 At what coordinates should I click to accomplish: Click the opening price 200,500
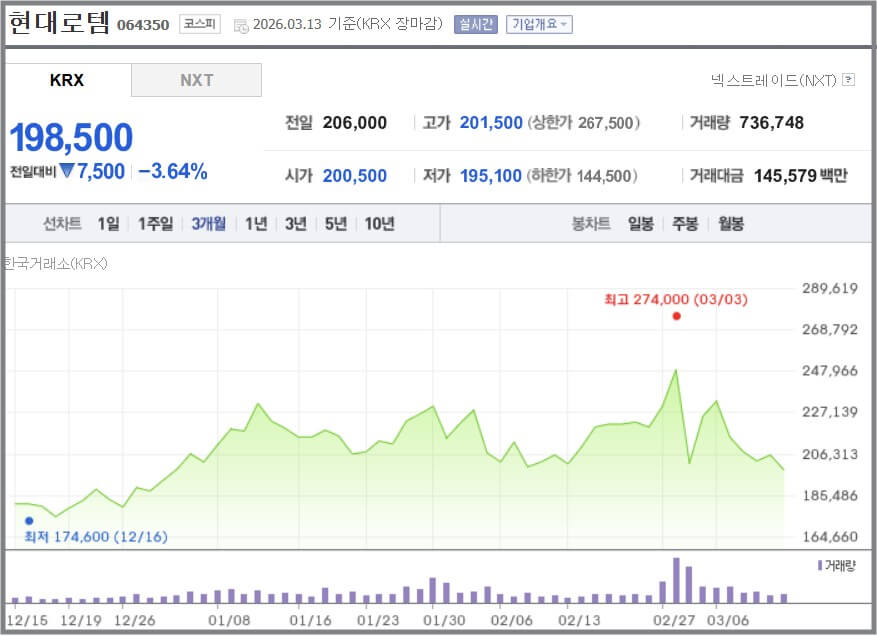(x=355, y=176)
